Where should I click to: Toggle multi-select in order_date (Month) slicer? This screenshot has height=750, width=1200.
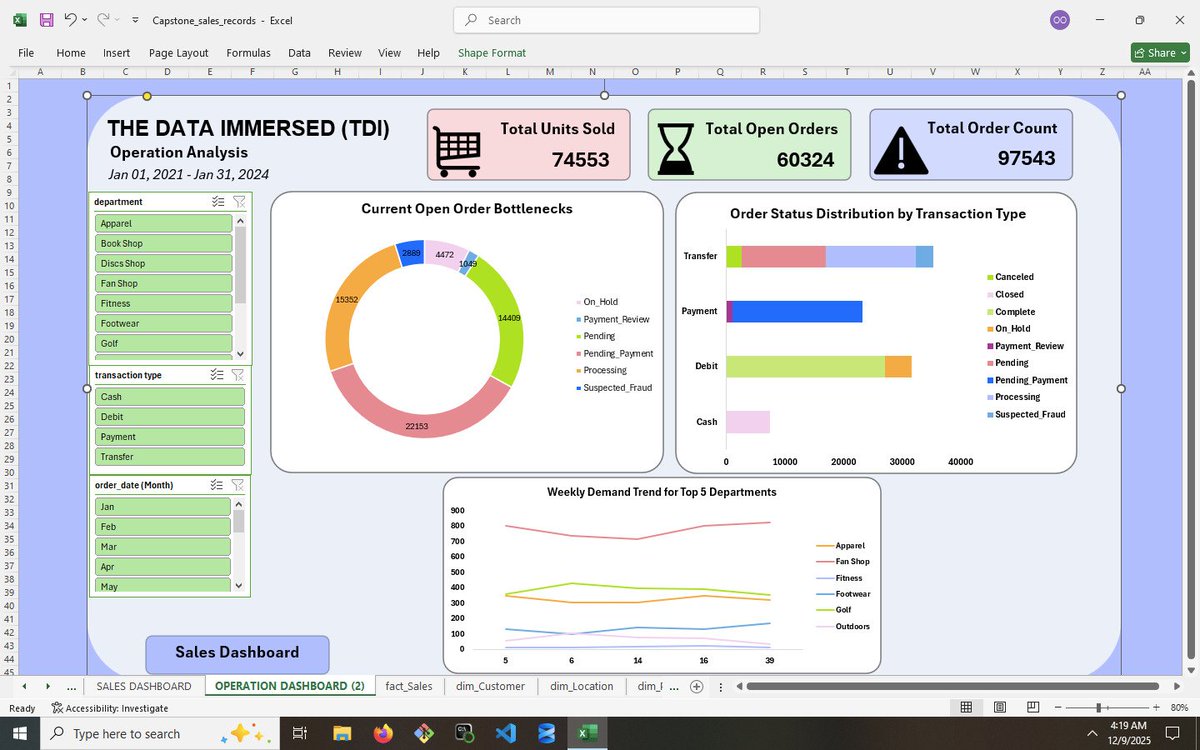click(218, 485)
